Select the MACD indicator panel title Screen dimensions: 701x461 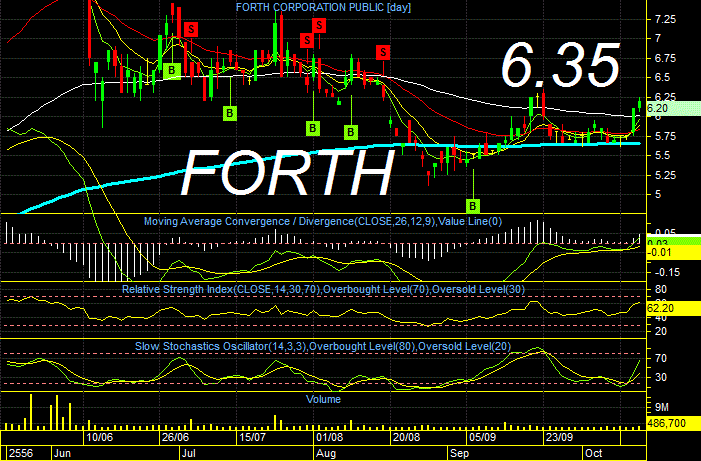click(x=323, y=221)
